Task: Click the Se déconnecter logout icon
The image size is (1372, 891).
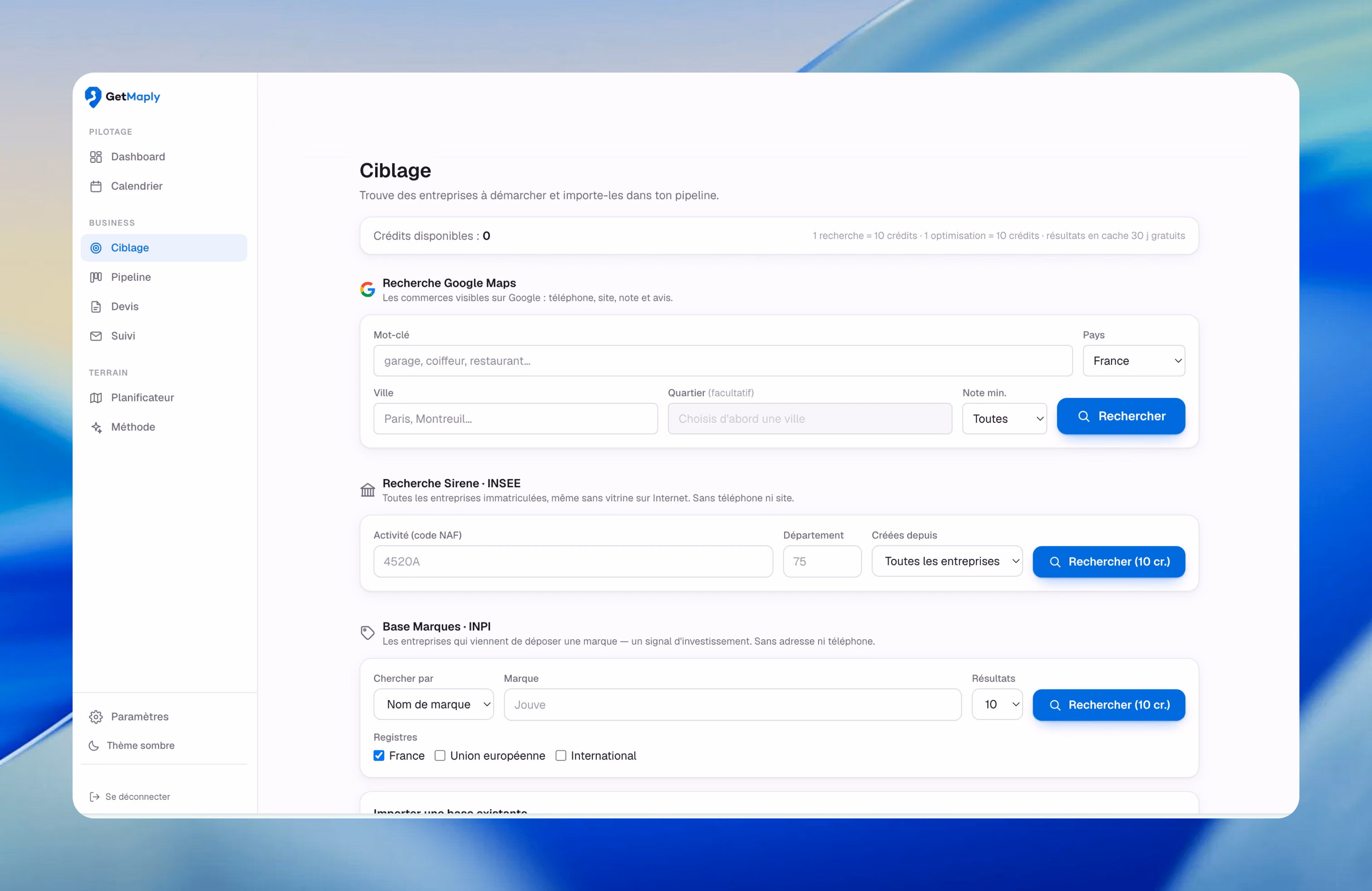Action: (94, 797)
